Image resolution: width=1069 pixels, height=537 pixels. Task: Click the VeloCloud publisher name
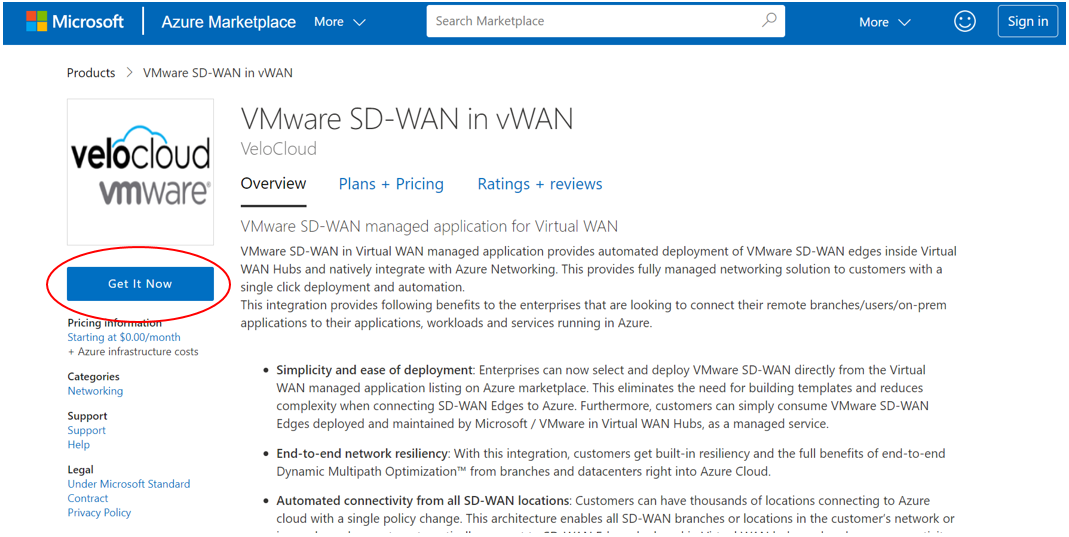click(x=279, y=149)
